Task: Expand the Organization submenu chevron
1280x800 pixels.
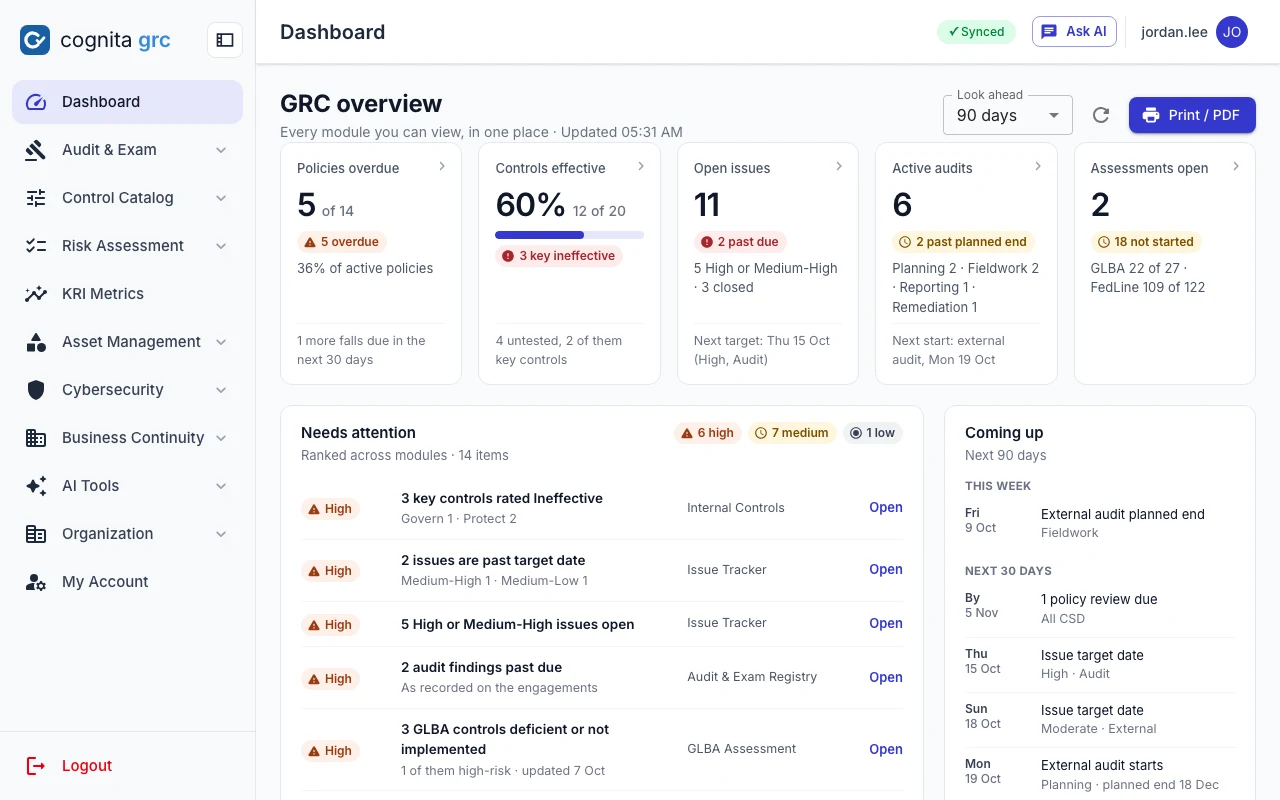Action: click(221, 534)
